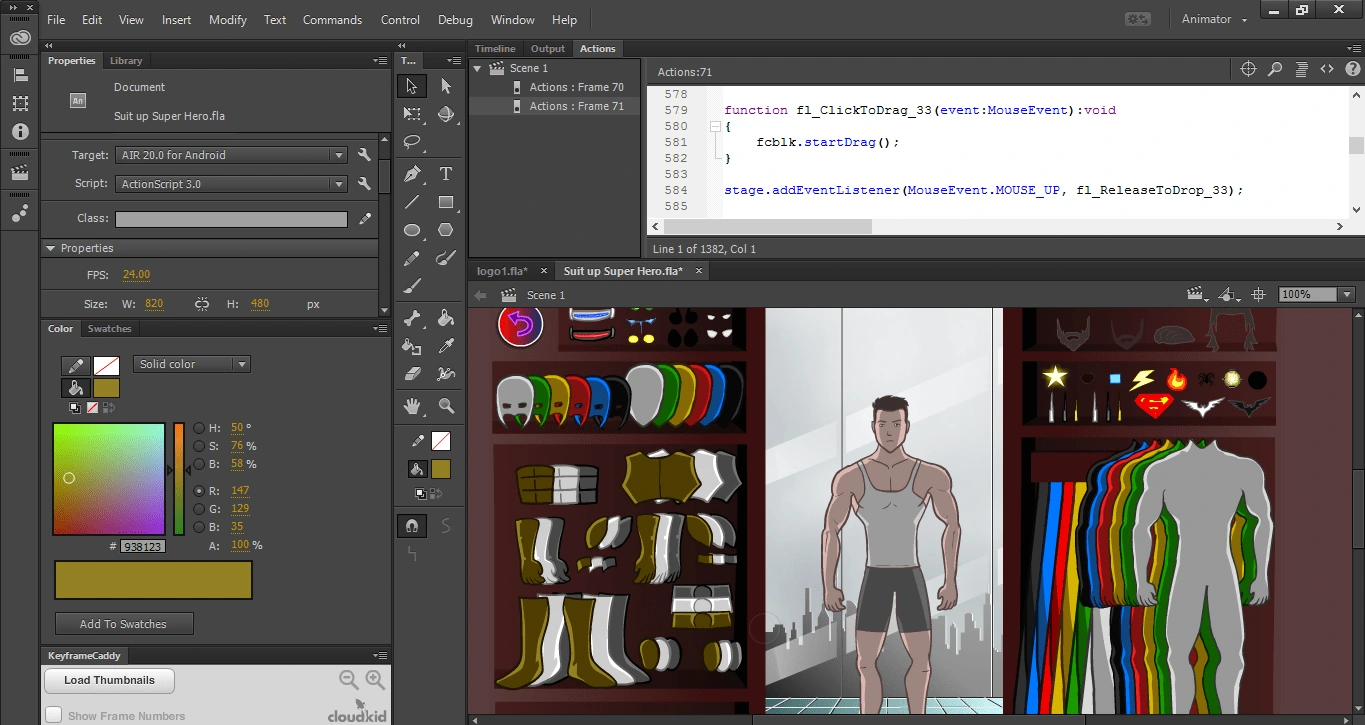Click the KeyframeCaddy zoom out icon
The image size is (1365, 725).
pyautogui.click(x=349, y=680)
